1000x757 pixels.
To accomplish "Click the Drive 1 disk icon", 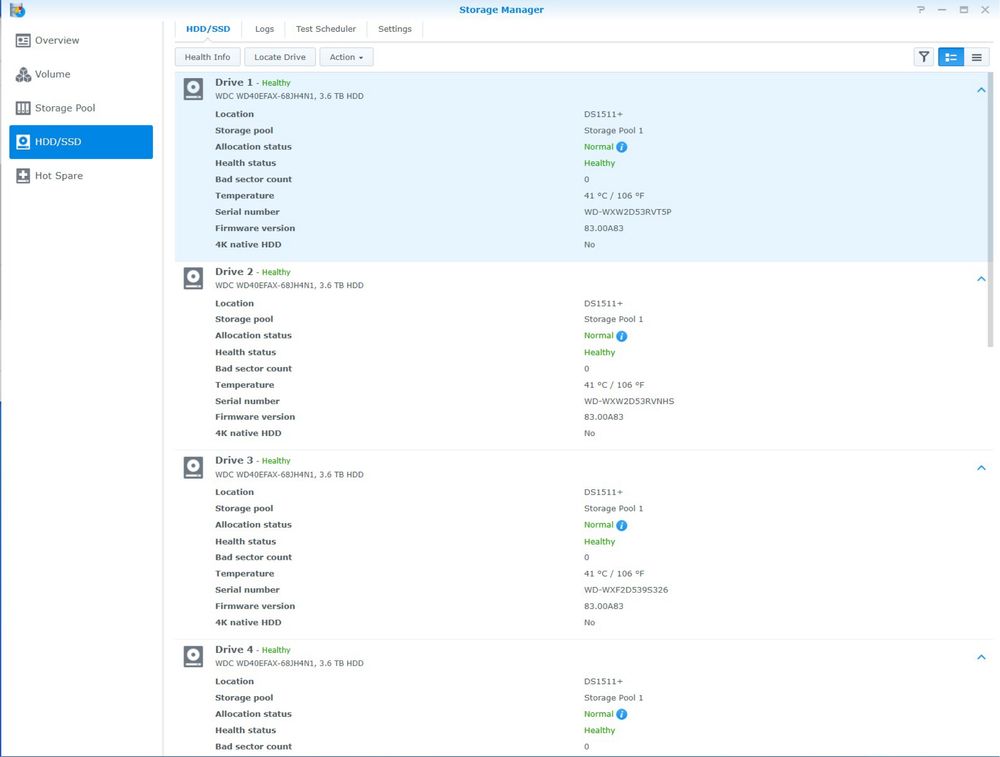I will click(193, 89).
